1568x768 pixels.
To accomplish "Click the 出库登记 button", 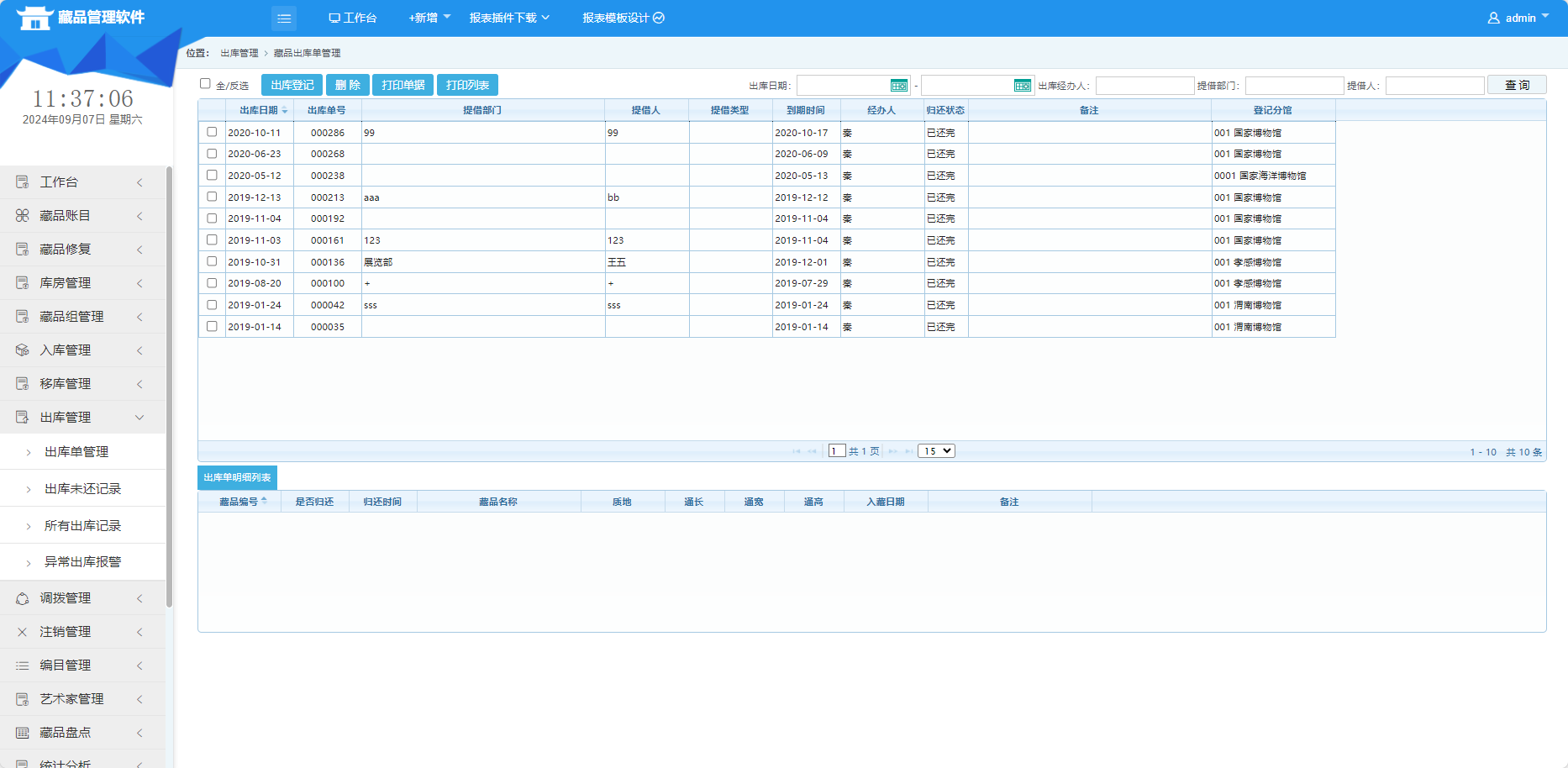I will [x=292, y=85].
